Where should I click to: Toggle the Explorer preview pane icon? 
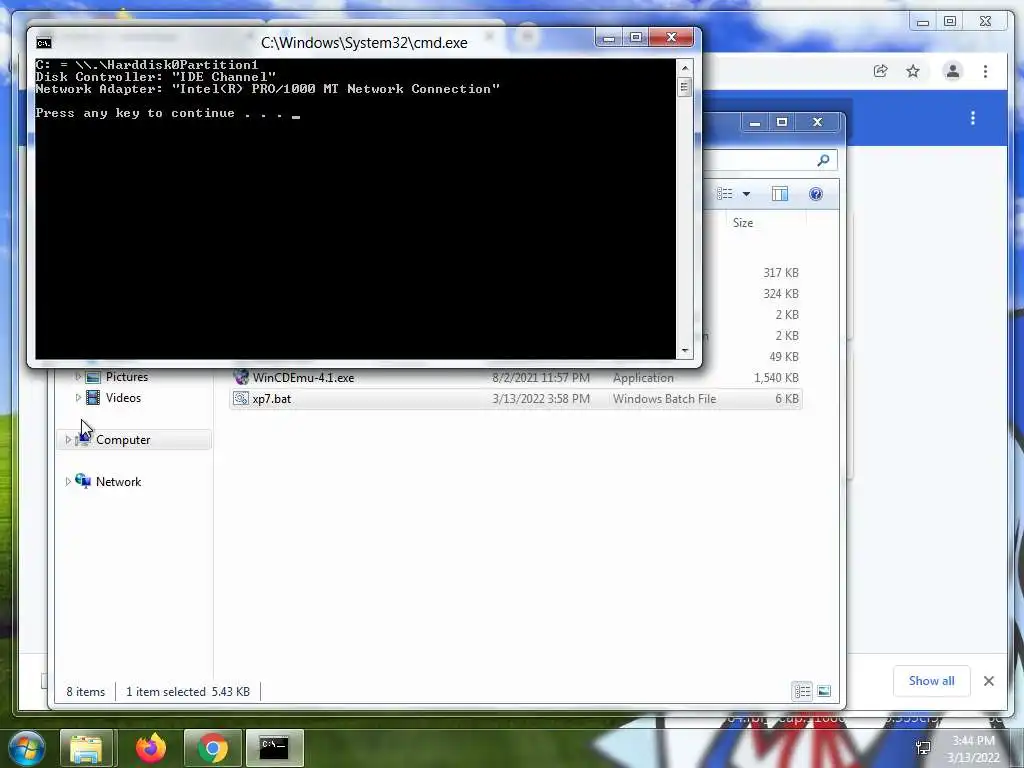coord(780,194)
